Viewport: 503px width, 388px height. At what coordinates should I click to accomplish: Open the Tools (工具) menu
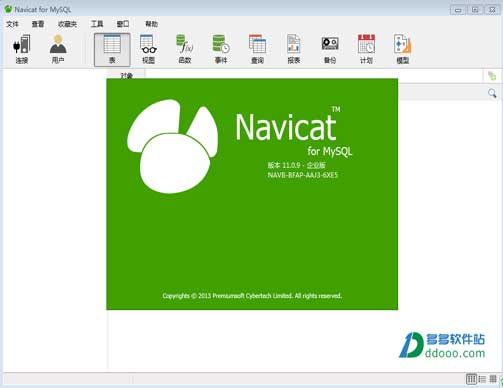(x=97, y=24)
